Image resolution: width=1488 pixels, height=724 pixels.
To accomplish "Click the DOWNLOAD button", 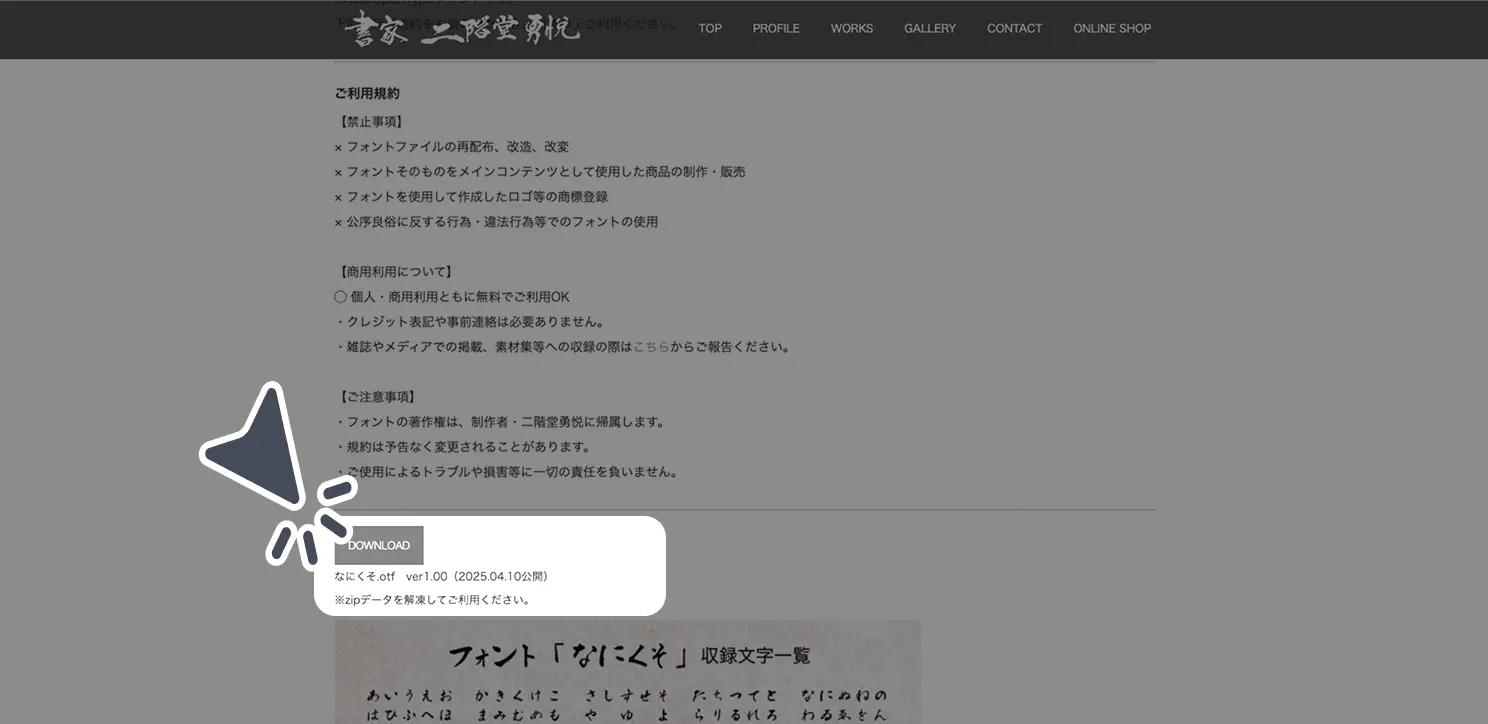I will click(379, 545).
